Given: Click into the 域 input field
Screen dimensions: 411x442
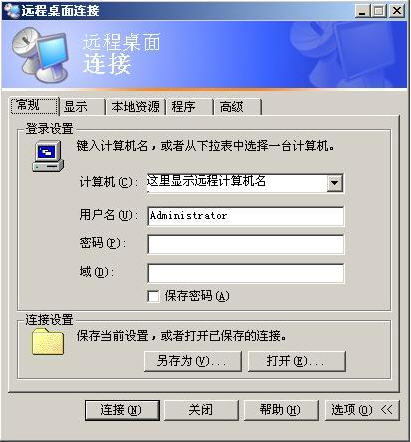Looking at the screenshot, I should (x=246, y=273).
